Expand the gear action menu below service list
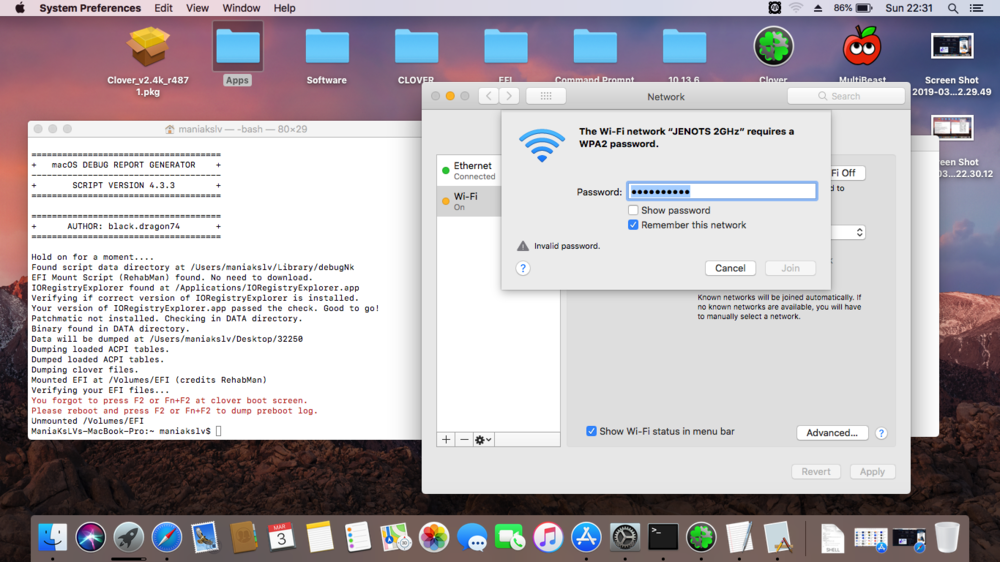Image resolution: width=1000 pixels, height=562 pixels. 483,440
